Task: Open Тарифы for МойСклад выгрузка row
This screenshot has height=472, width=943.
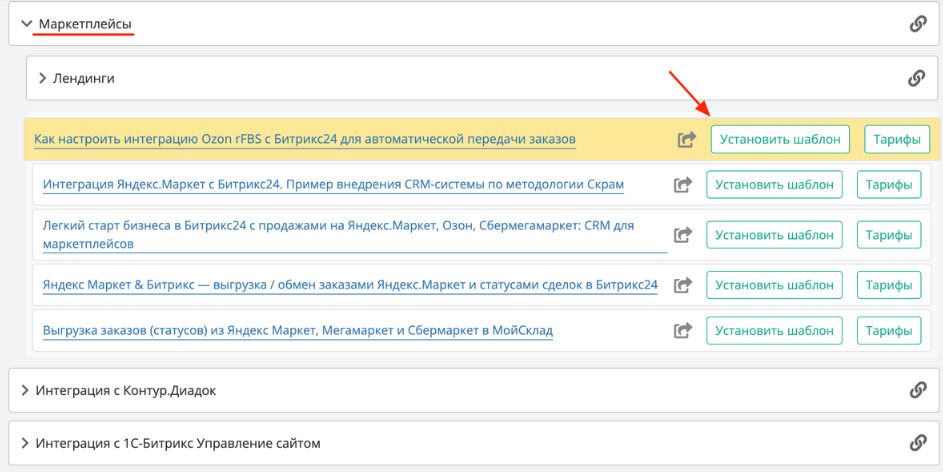Action: (x=888, y=330)
